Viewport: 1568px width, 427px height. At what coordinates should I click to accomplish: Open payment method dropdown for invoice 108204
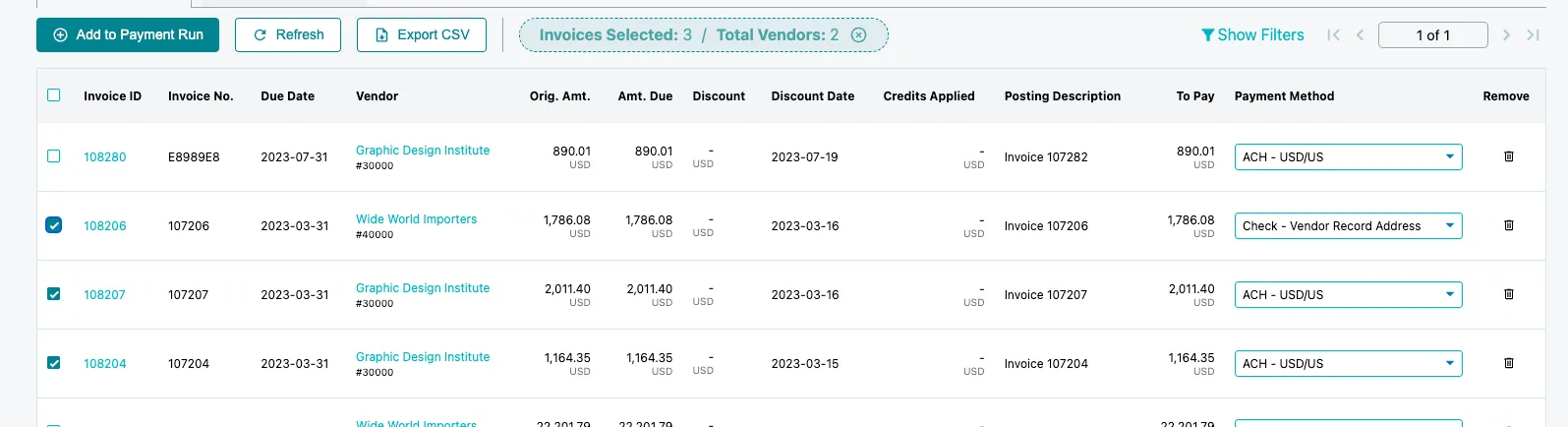1348,363
